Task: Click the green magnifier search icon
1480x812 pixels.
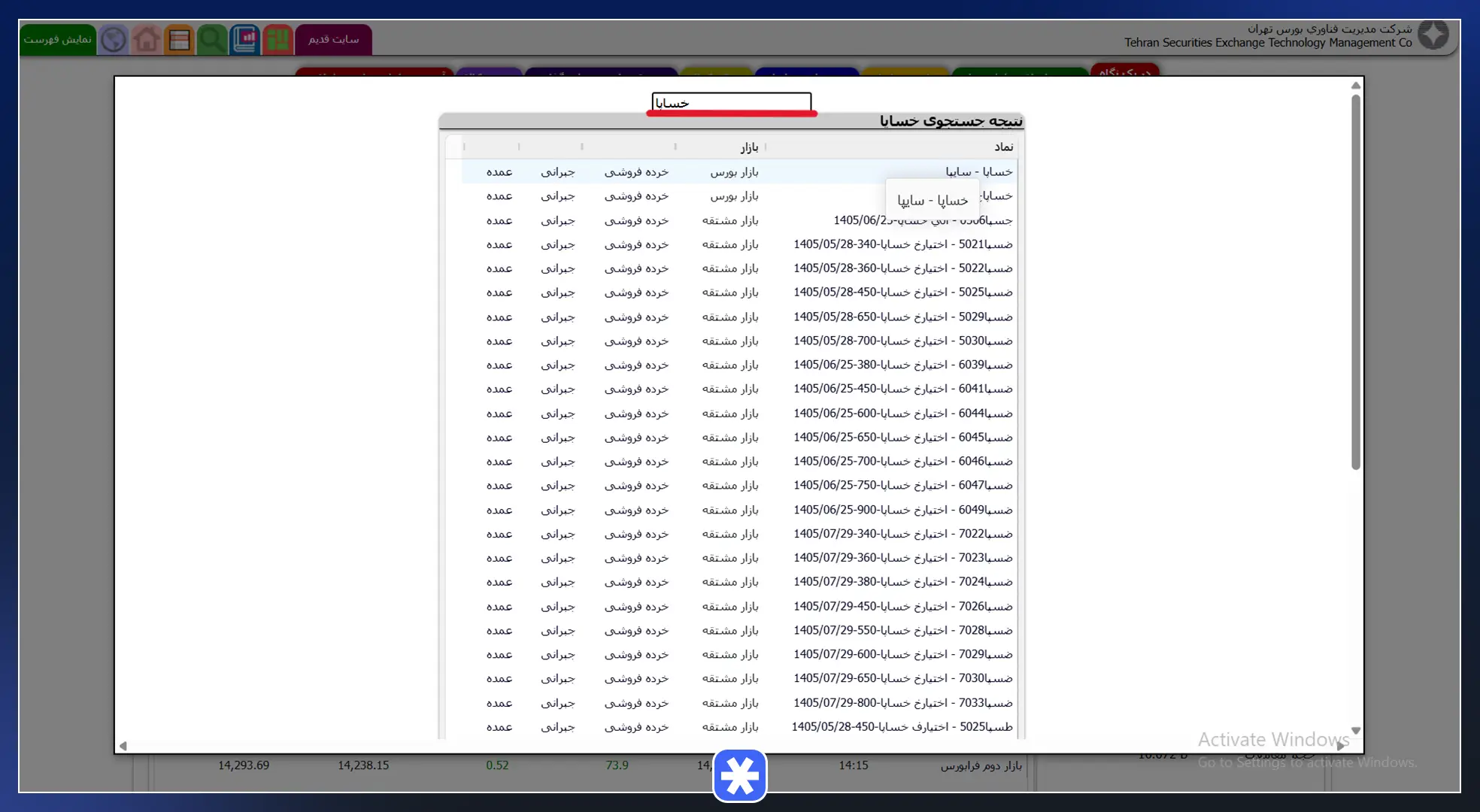Action: coord(212,39)
